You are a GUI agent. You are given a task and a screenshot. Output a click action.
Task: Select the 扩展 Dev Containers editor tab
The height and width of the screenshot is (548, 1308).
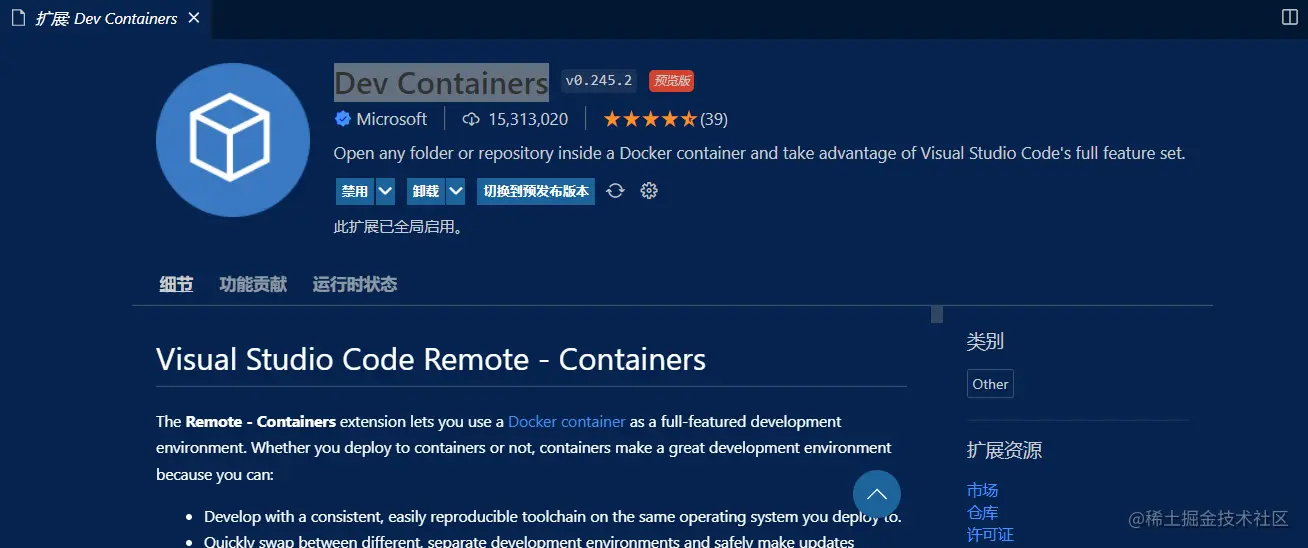[x=105, y=18]
